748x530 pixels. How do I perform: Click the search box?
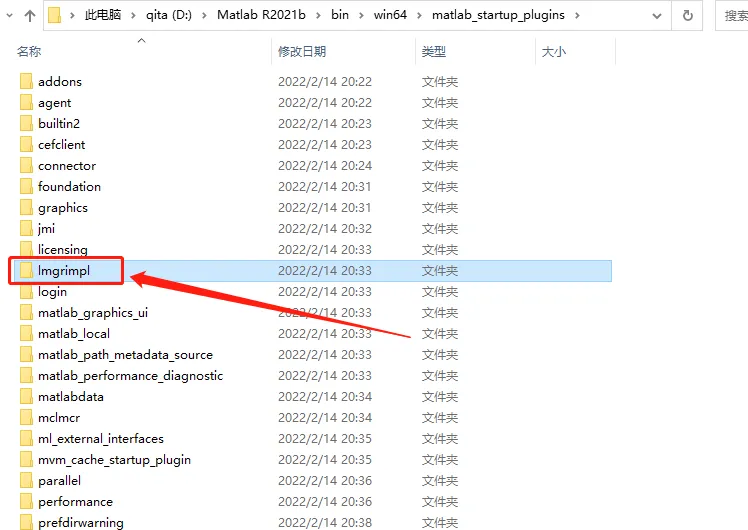point(733,16)
